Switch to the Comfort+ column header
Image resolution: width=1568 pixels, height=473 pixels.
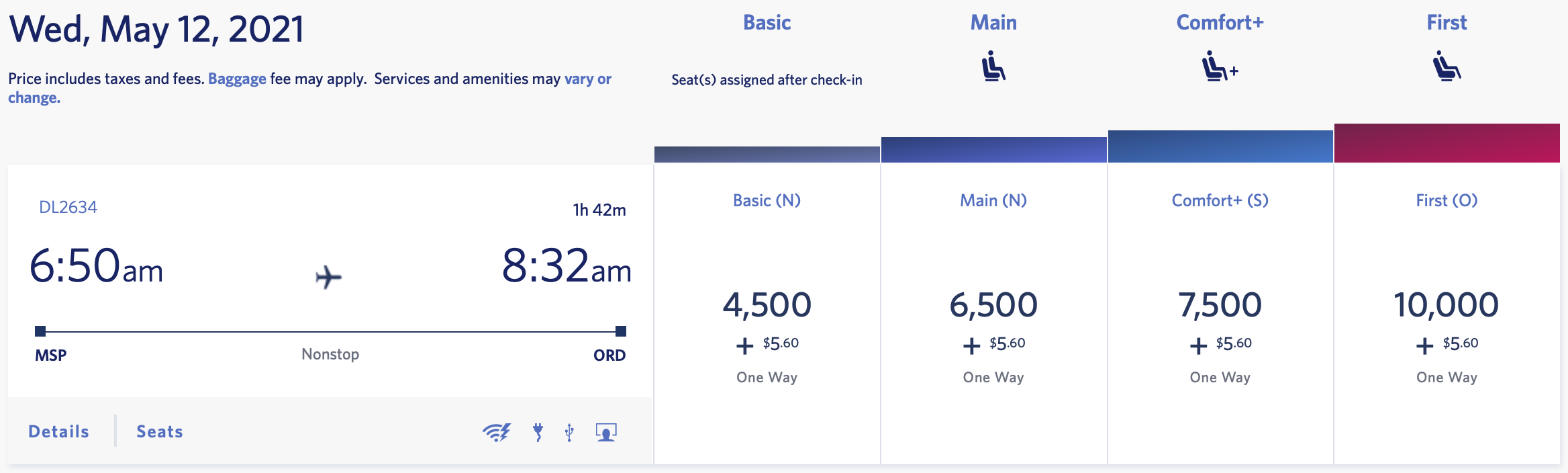coord(1220,22)
